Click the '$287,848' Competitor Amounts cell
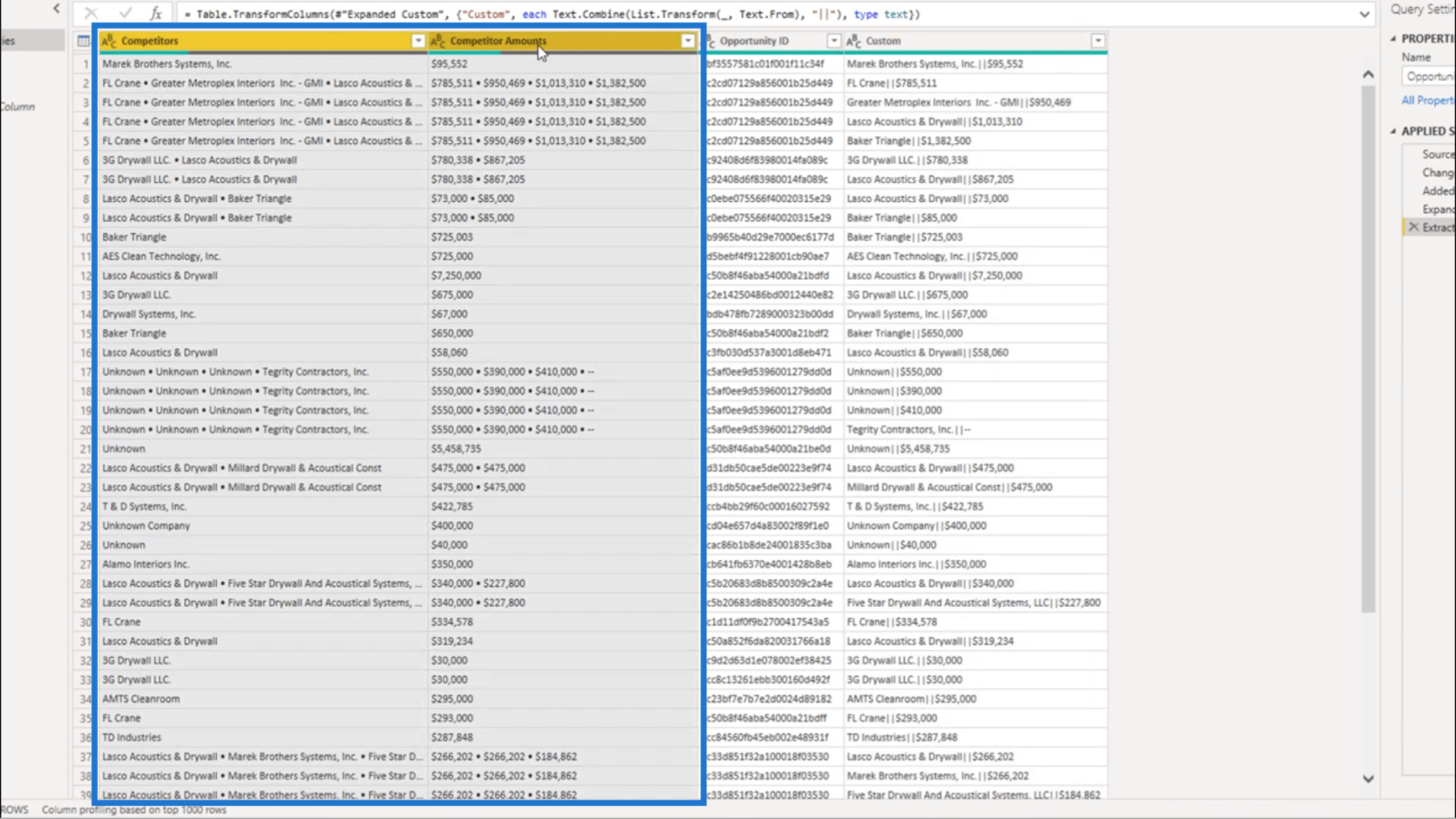Viewport: 1456px width, 819px height. pyautogui.click(x=563, y=738)
